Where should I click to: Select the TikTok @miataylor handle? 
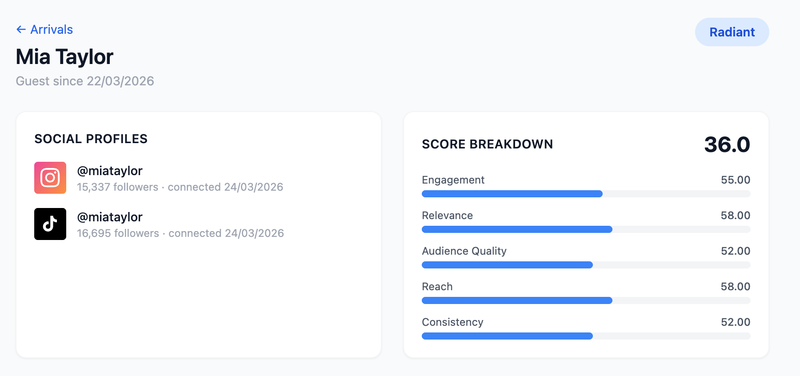110,217
